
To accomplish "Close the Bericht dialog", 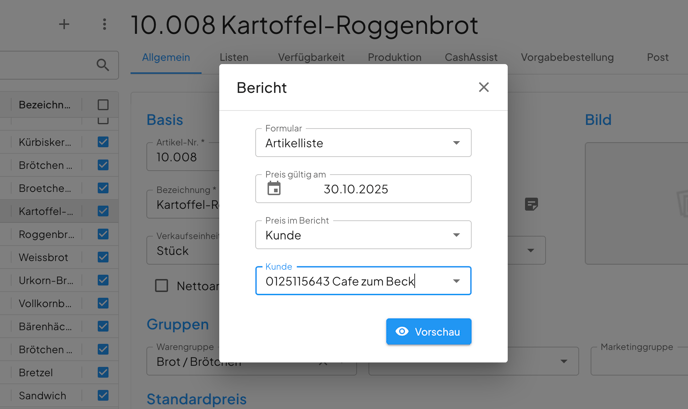I will click(x=483, y=87).
